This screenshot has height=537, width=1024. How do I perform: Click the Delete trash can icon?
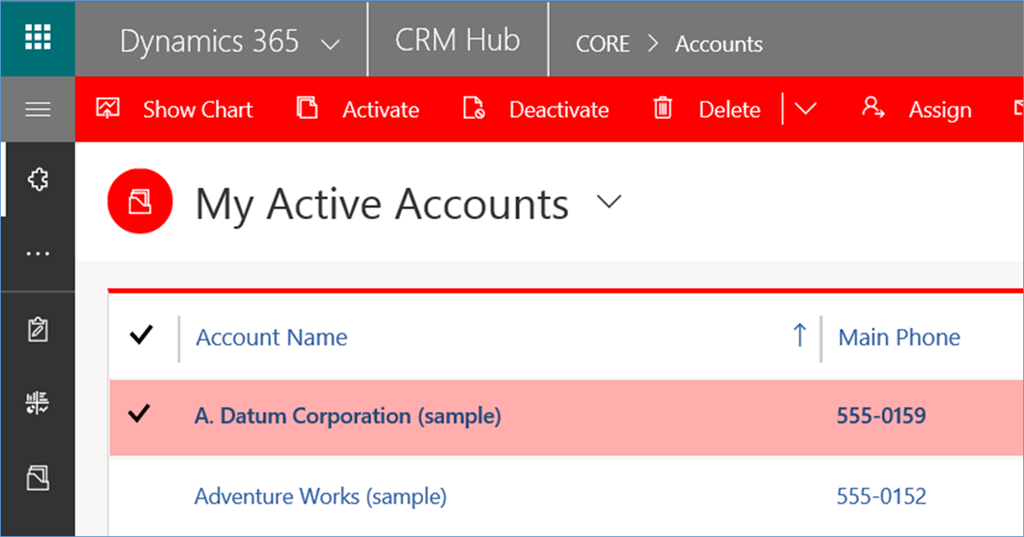pos(662,108)
